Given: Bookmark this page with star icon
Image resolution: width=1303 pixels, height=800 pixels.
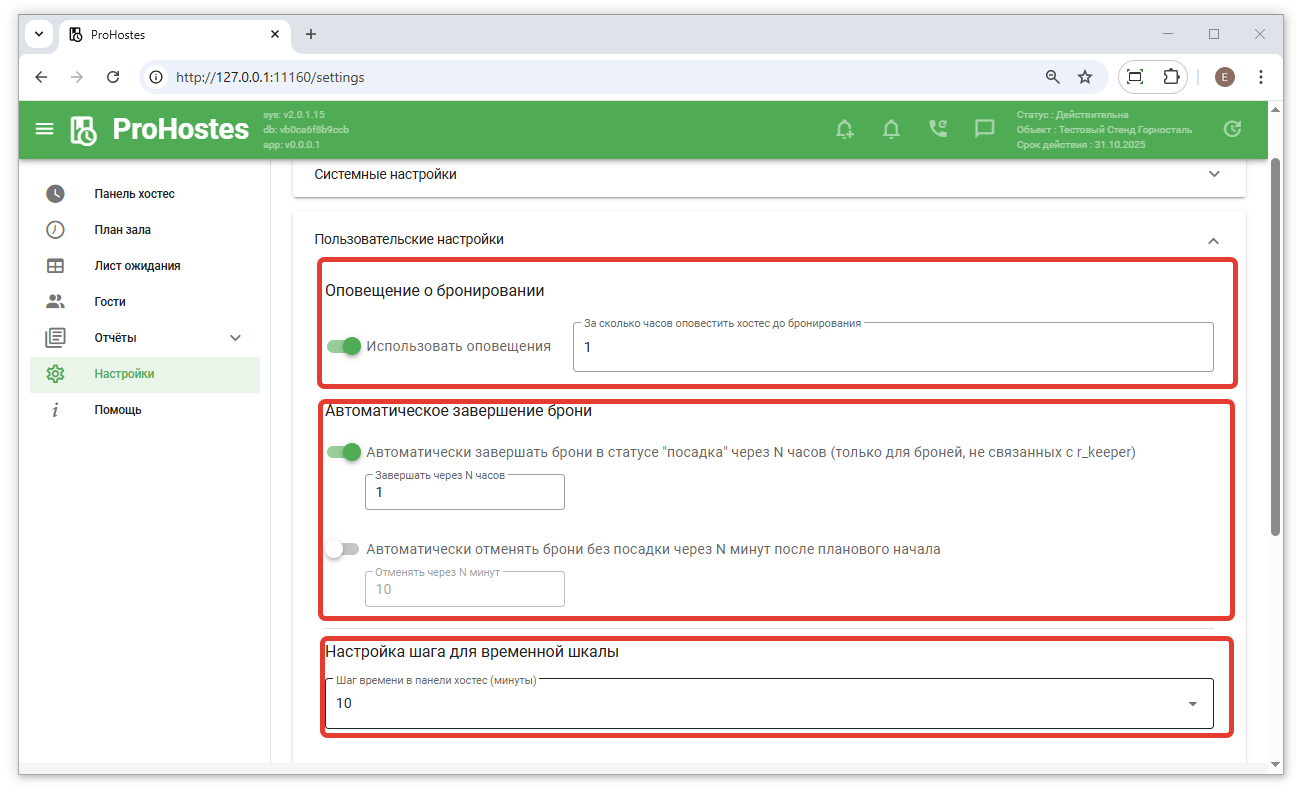Looking at the screenshot, I should click(x=1085, y=77).
